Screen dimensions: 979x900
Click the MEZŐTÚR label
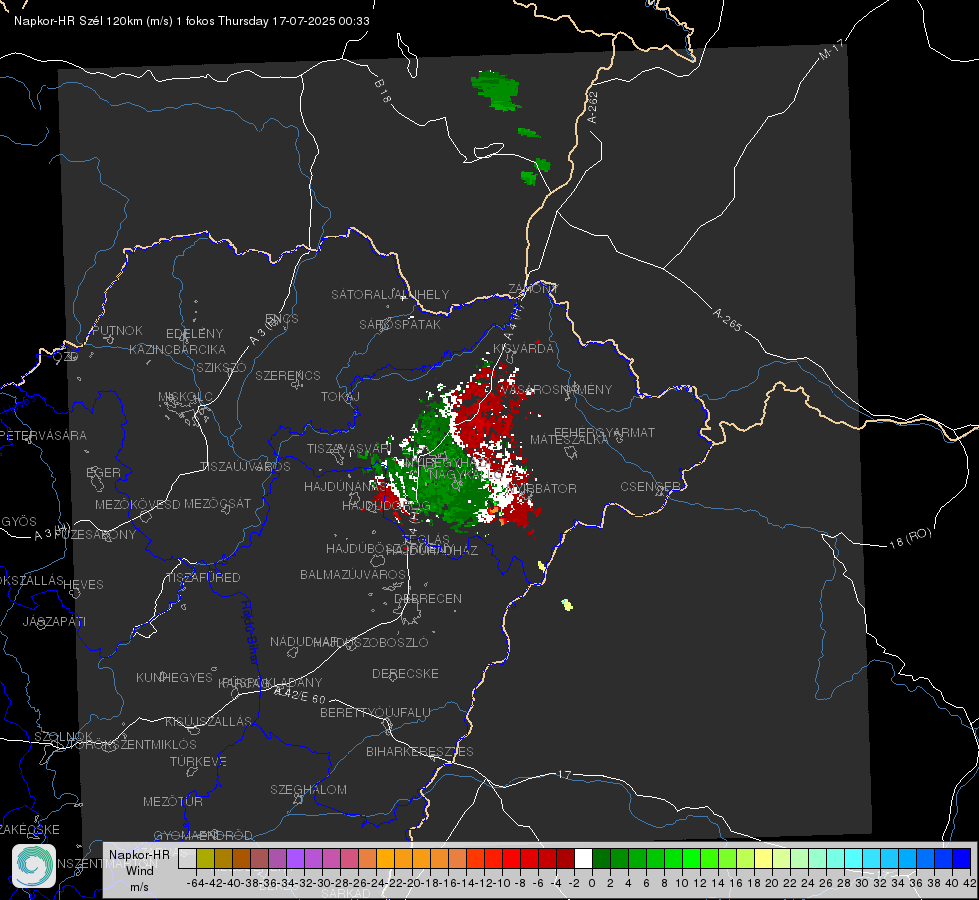pyautogui.click(x=173, y=802)
